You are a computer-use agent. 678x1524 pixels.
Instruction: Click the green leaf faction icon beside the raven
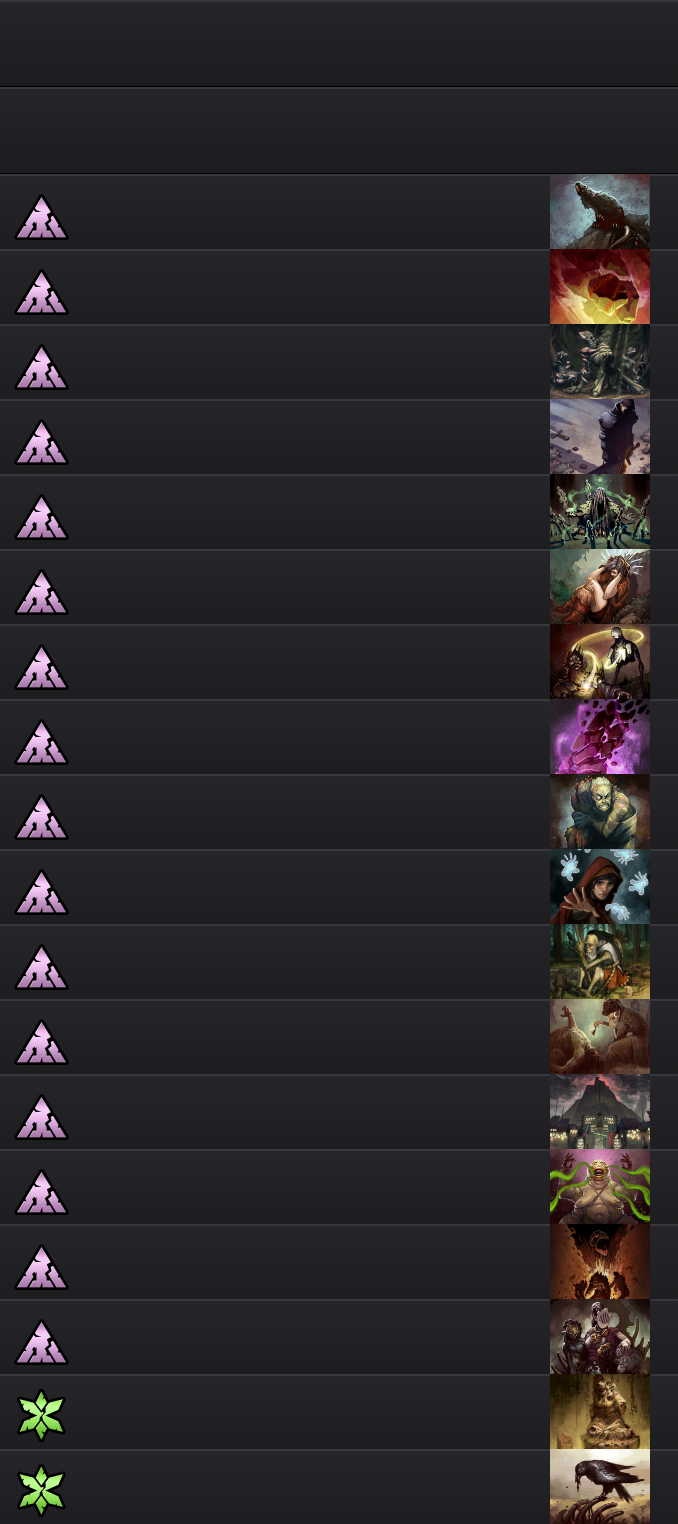pyautogui.click(x=41, y=1491)
